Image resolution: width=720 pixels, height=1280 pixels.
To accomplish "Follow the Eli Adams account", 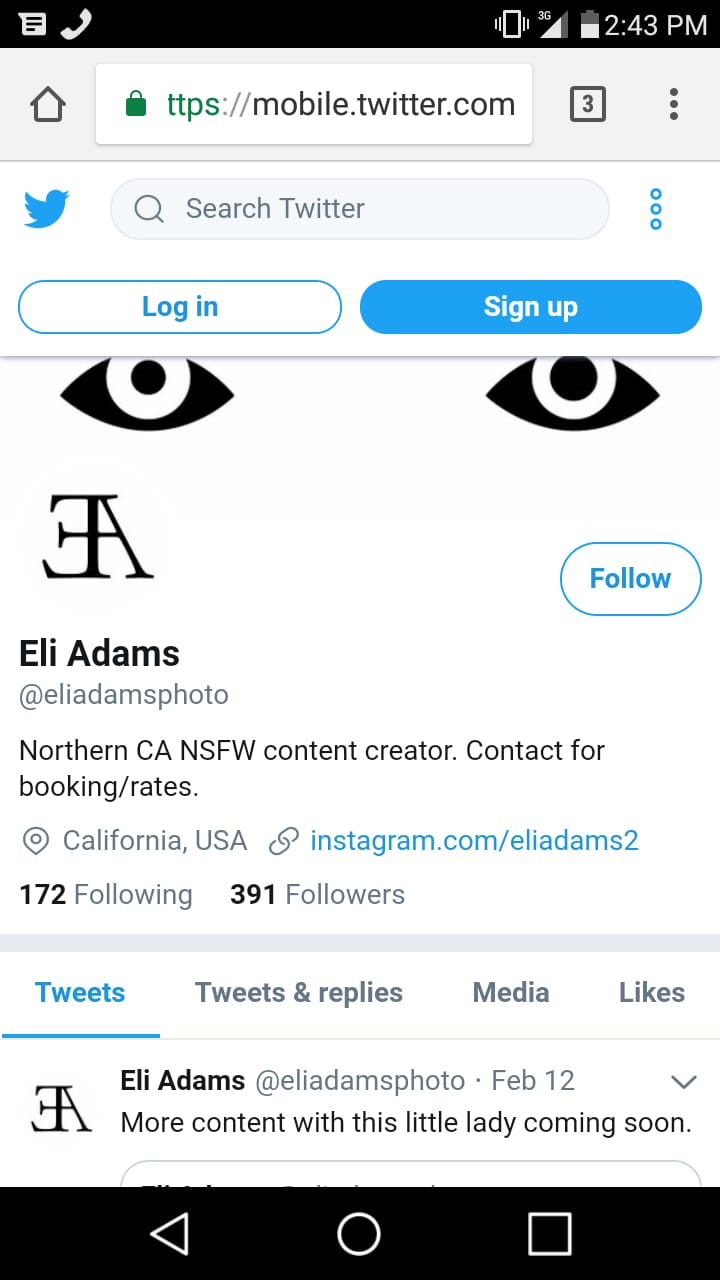I will pos(630,578).
